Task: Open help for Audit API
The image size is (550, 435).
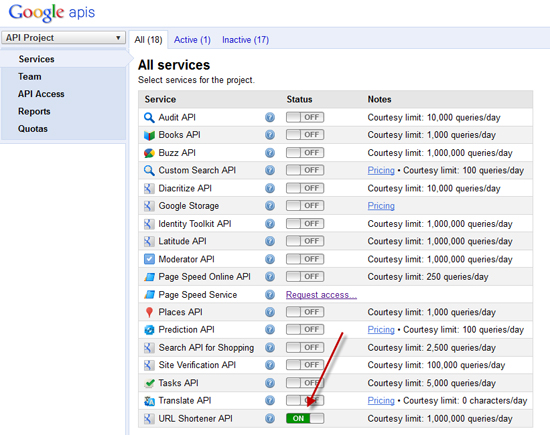Action: [270, 117]
